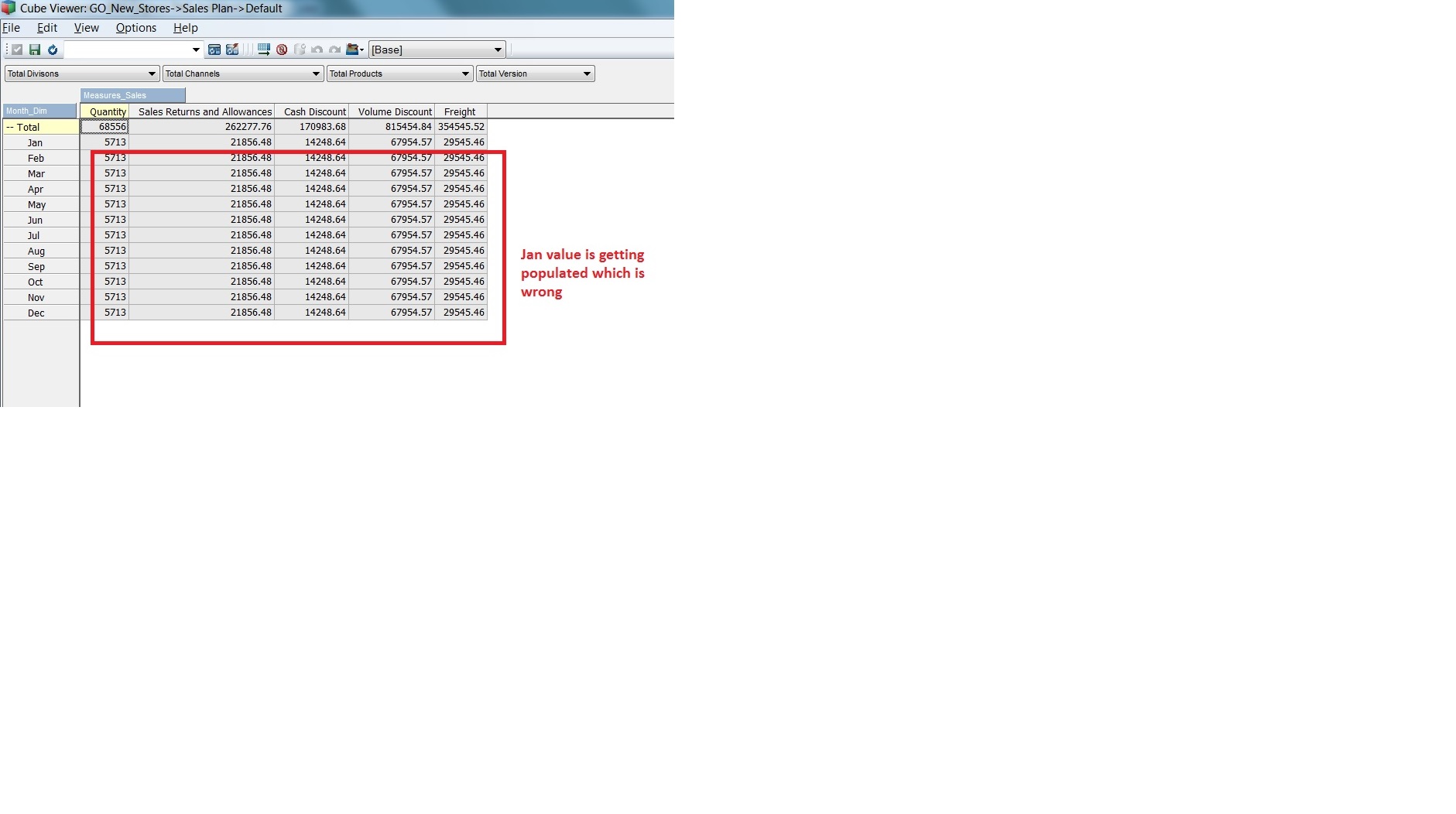Image resolution: width=1456 pixels, height=814 pixels.
Task: Click the Total Freight cell 354545.52
Action: 461,127
